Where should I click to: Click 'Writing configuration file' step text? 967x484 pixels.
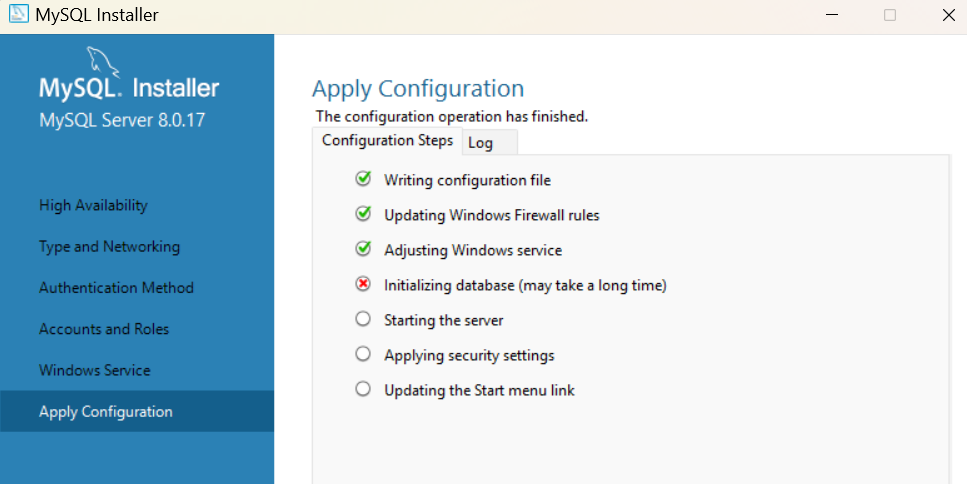coord(467,180)
